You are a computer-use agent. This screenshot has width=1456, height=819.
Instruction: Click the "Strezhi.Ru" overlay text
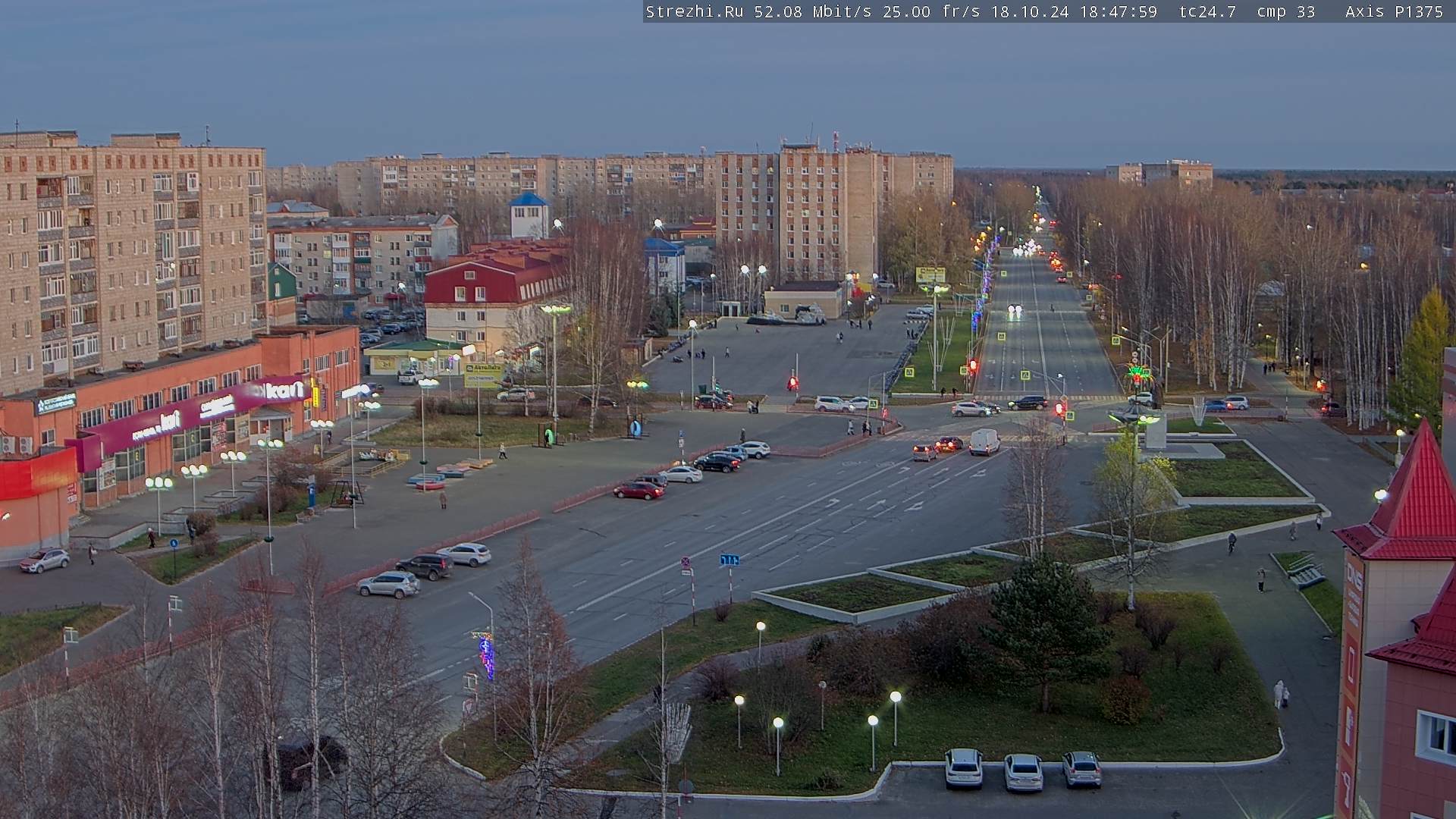694,11
